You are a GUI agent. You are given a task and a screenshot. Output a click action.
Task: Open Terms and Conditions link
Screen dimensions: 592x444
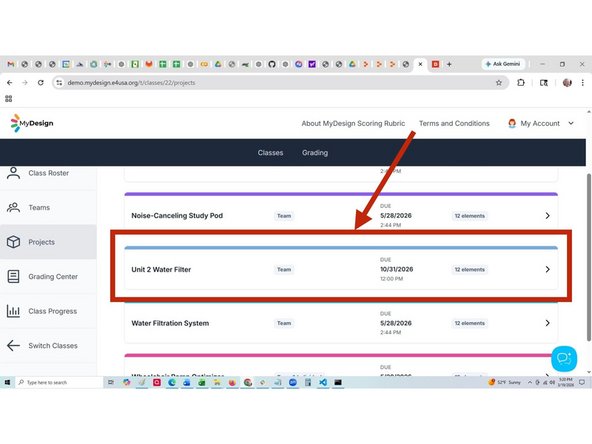(454, 123)
